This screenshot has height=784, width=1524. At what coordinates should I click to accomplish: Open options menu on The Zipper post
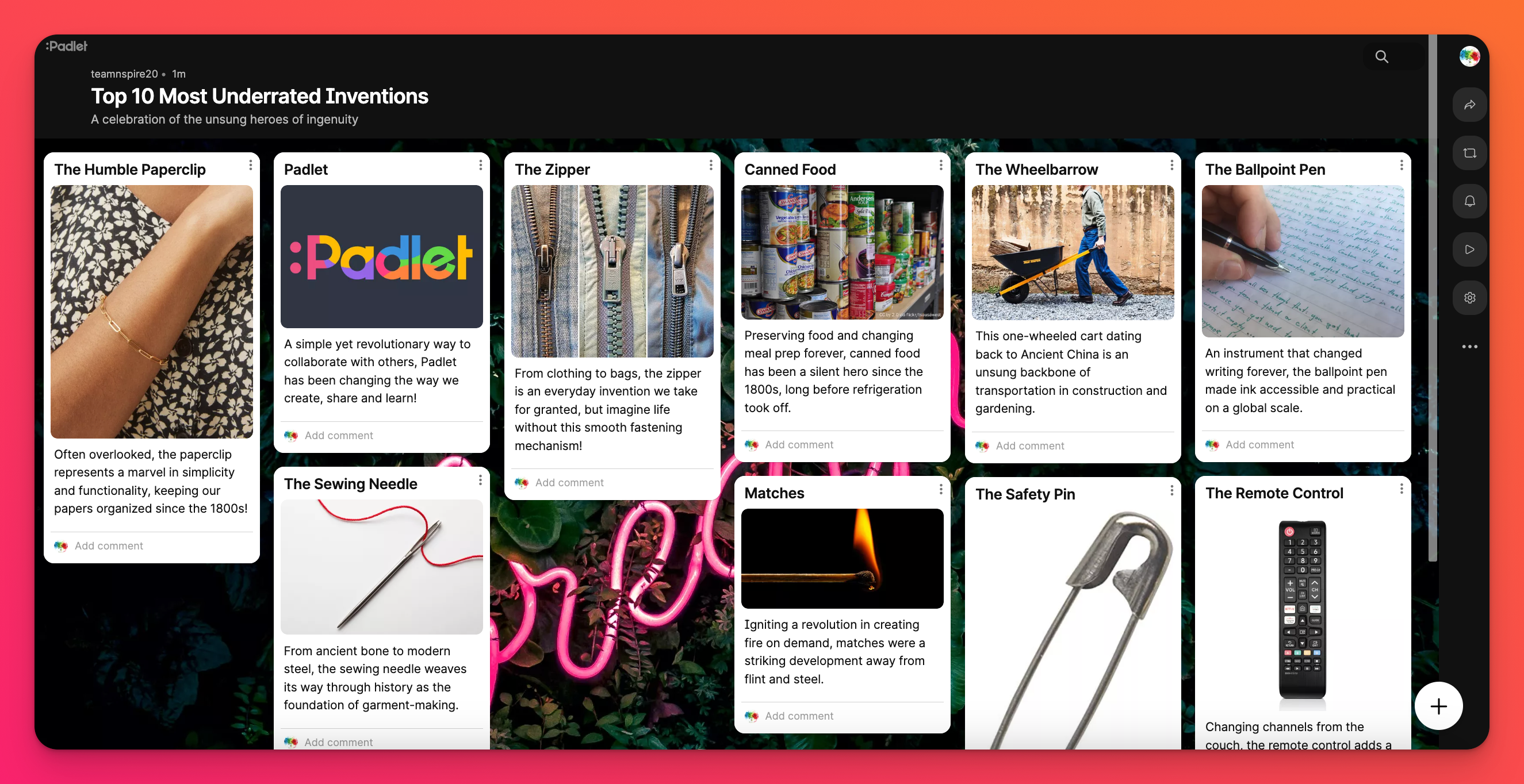point(711,166)
